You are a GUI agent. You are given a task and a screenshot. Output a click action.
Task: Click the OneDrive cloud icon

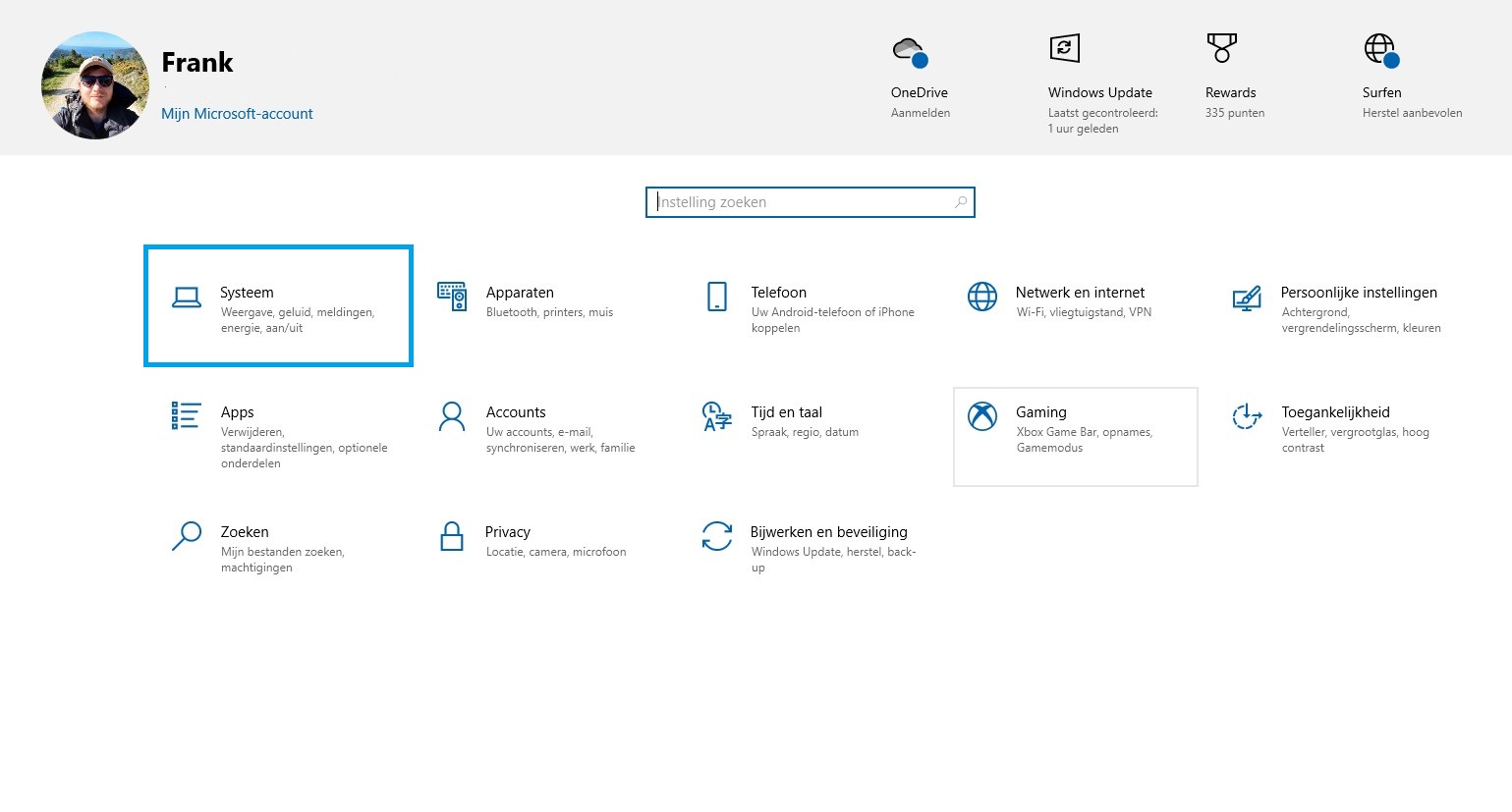910,51
